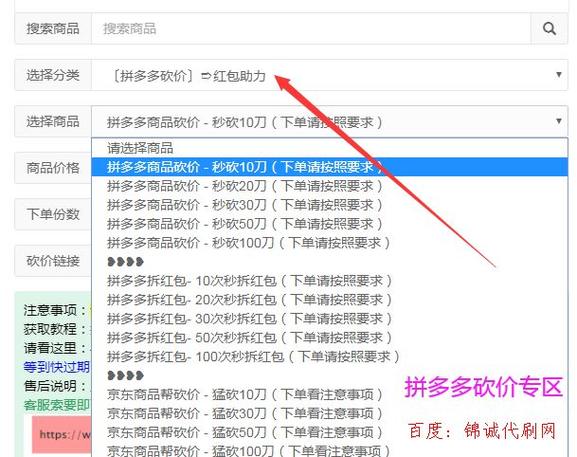Click the 搜索商品 label
The height and width of the screenshot is (457, 577).
pyautogui.click(x=53, y=29)
